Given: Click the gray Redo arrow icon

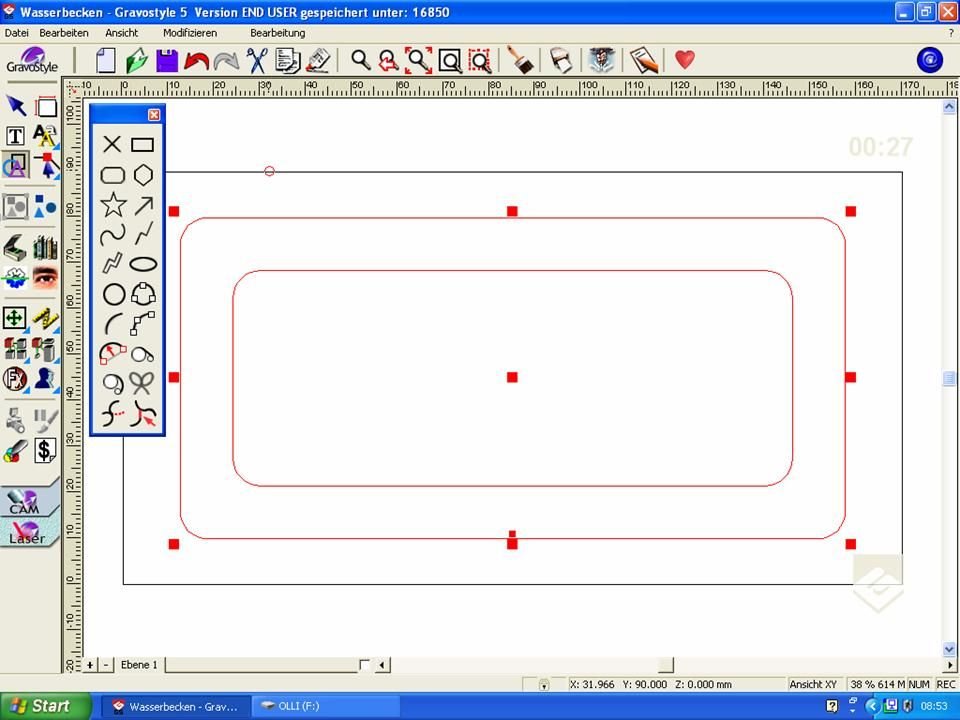Looking at the screenshot, I should point(227,61).
